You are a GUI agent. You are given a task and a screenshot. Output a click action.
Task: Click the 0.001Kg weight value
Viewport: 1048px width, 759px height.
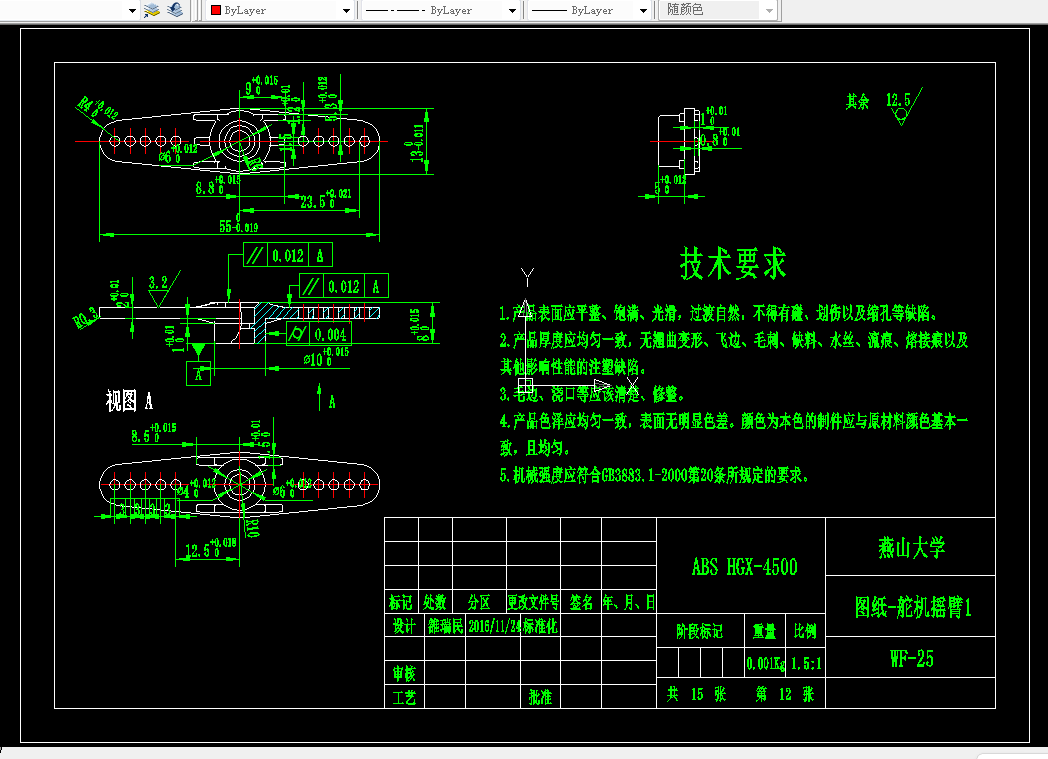pos(765,664)
